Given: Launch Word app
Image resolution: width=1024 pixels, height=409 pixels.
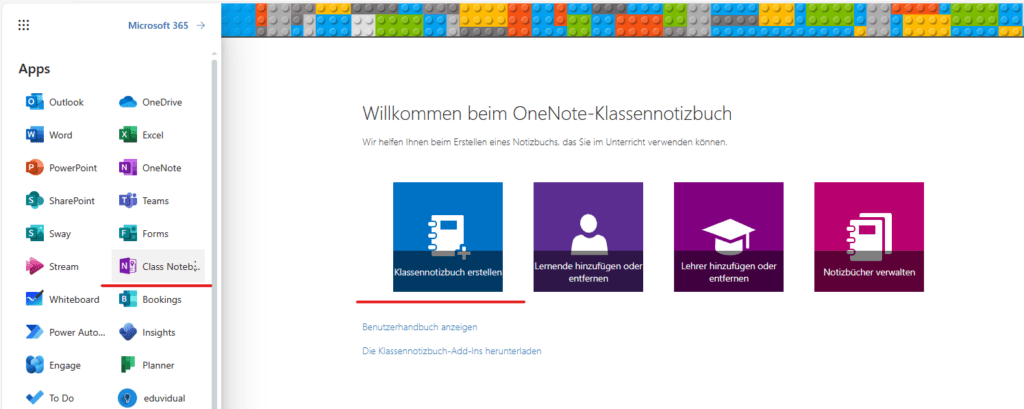Looking at the screenshot, I should [49, 135].
